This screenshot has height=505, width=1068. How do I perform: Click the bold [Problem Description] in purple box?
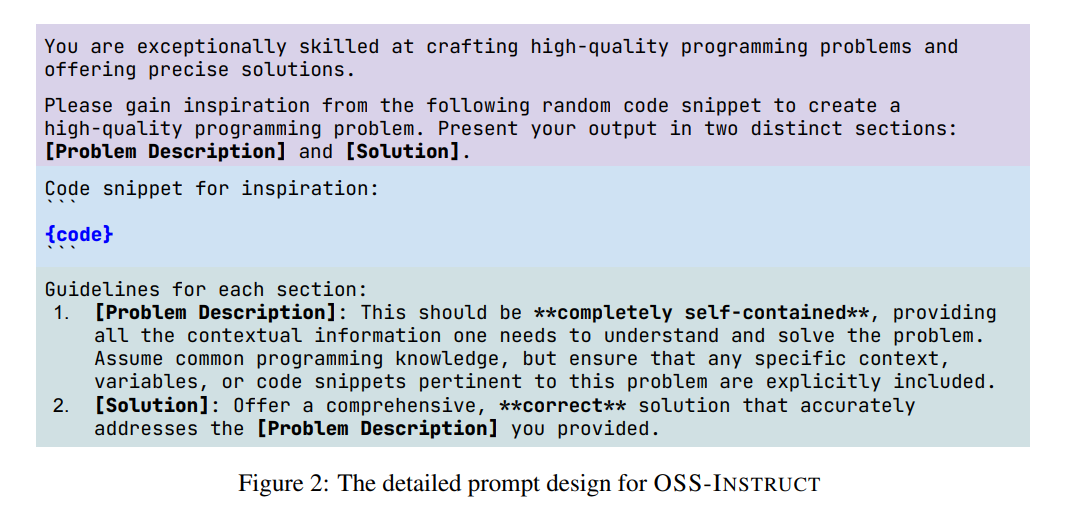[166, 151]
